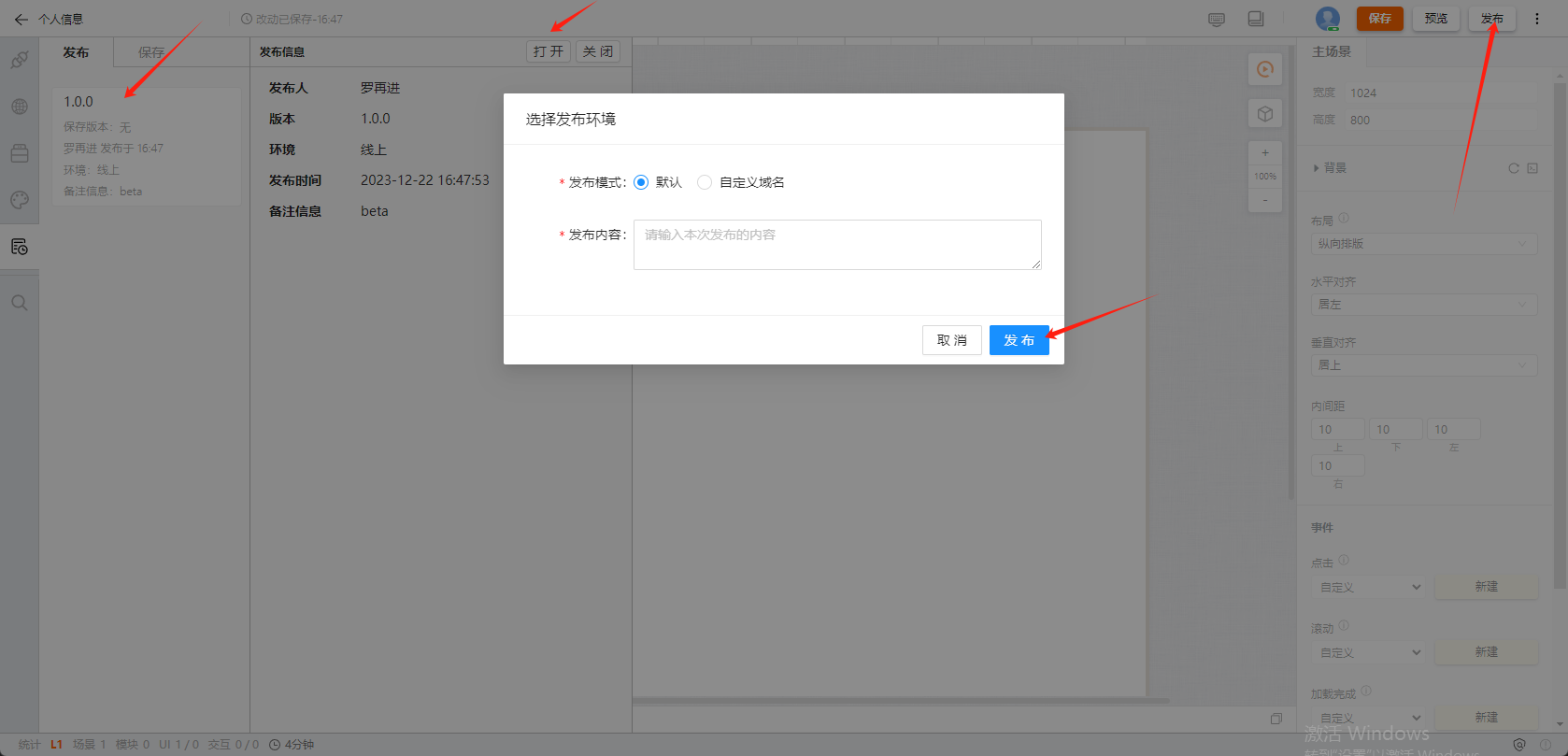Click the zoom in plus control
Image resolution: width=1568 pixels, height=756 pixels.
click(x=1265, y=153)
